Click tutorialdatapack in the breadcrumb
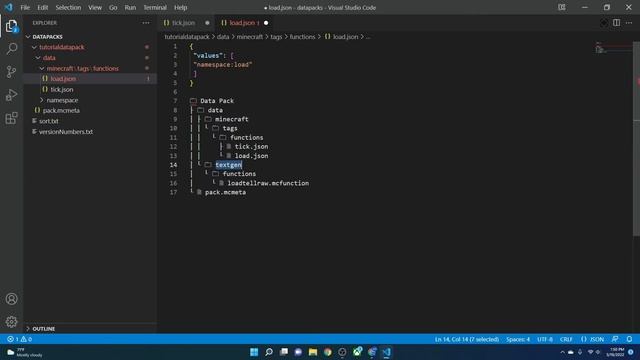This screenshot has height=360, width=640. click(x=187, y=37)
